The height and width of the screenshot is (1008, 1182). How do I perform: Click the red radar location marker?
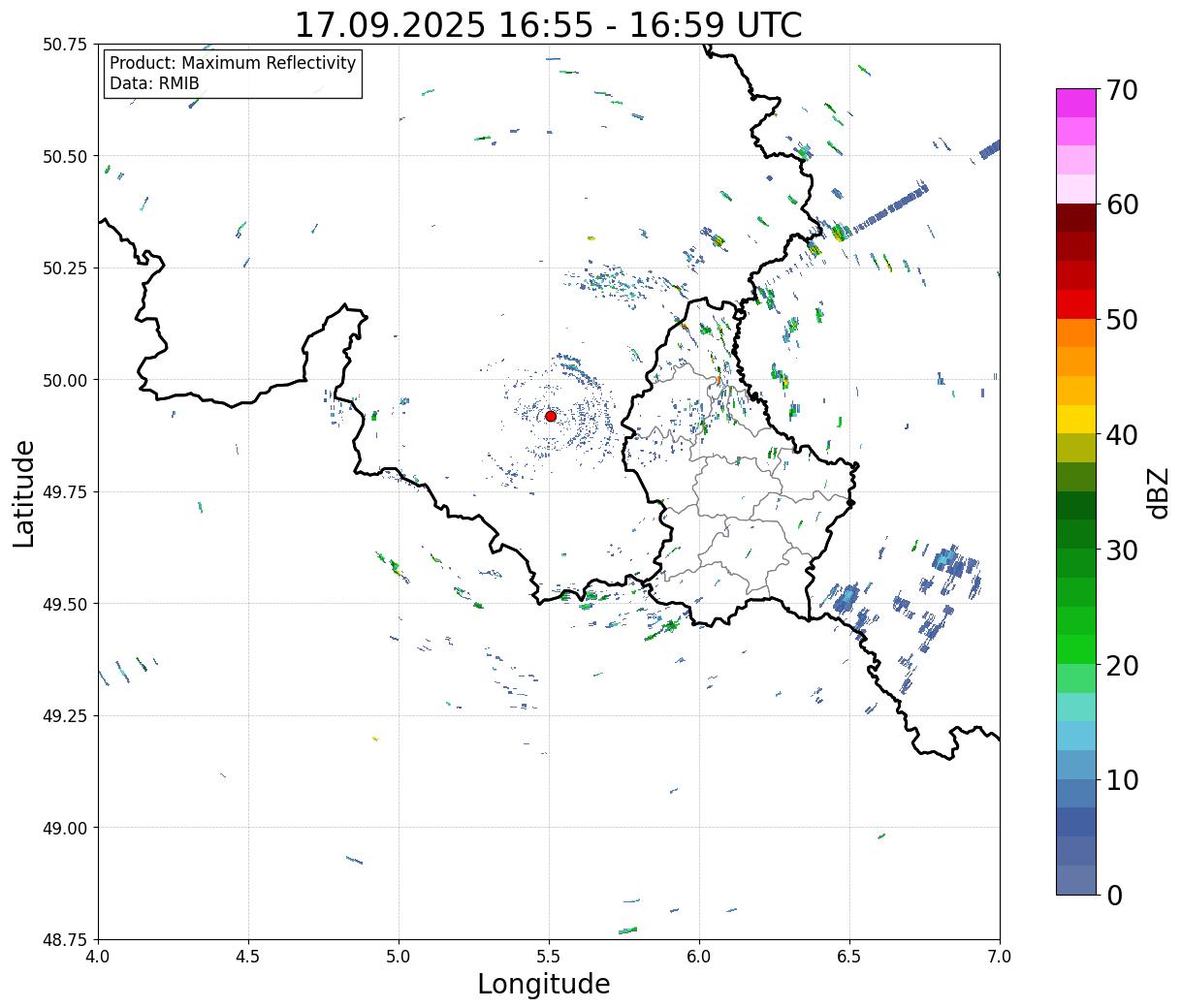coord(550,416)
